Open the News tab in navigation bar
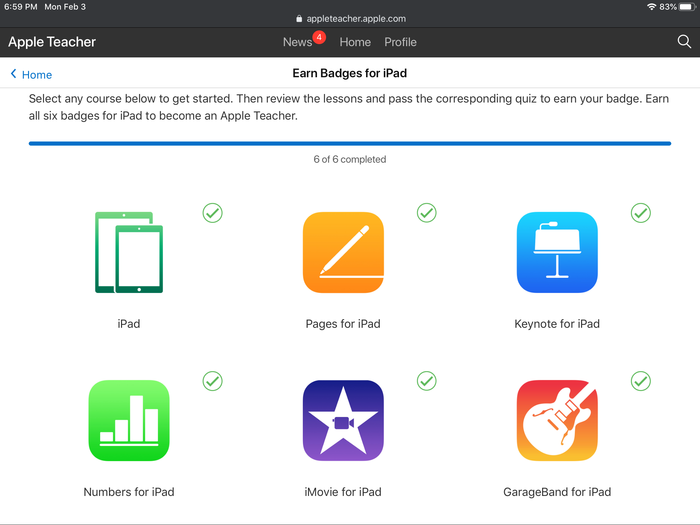Image resolution: width=700 pixels, height=525 pixels. click(x=297, y=42)
